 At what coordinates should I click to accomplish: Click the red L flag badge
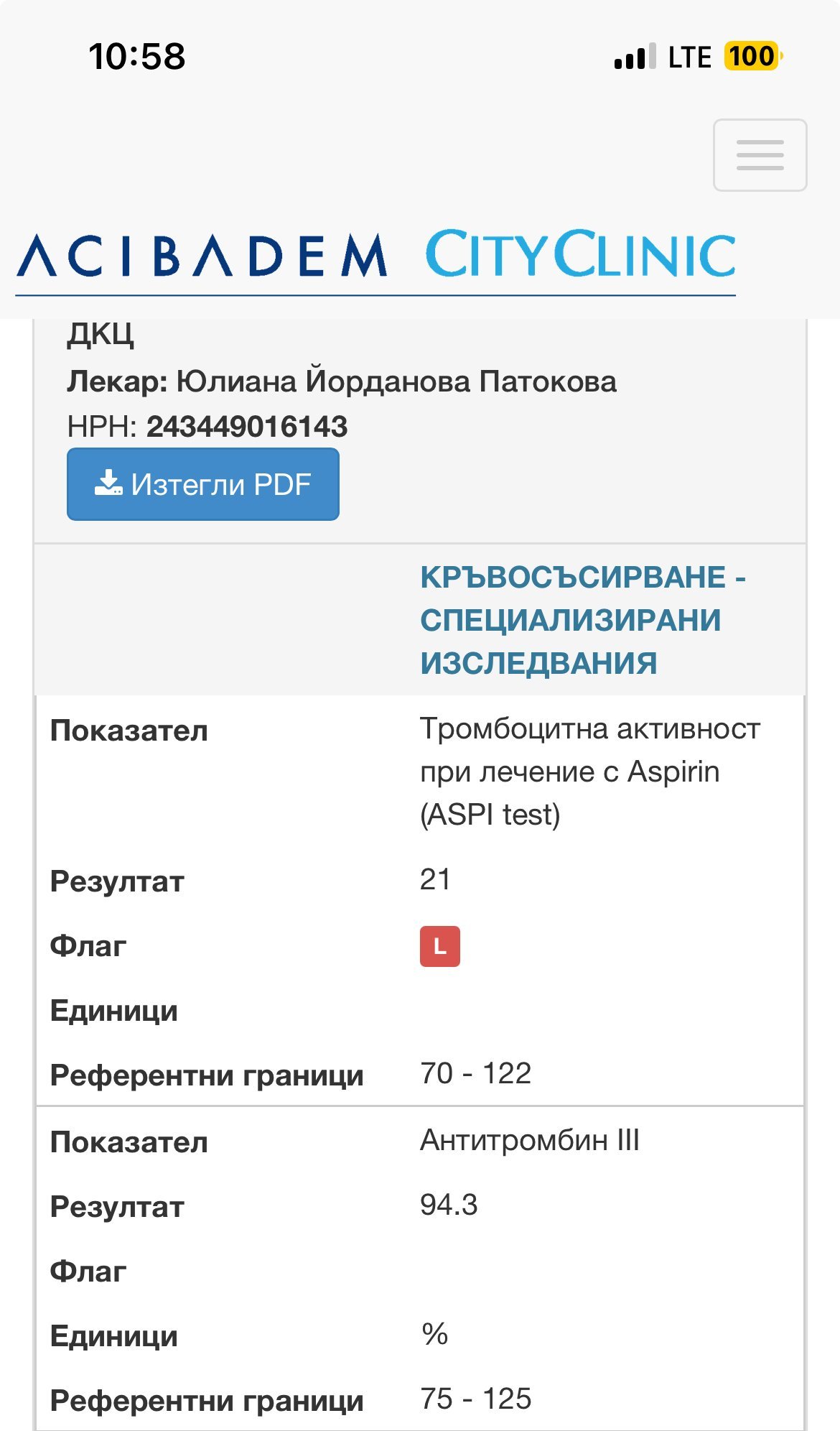[x=439, y=946]
